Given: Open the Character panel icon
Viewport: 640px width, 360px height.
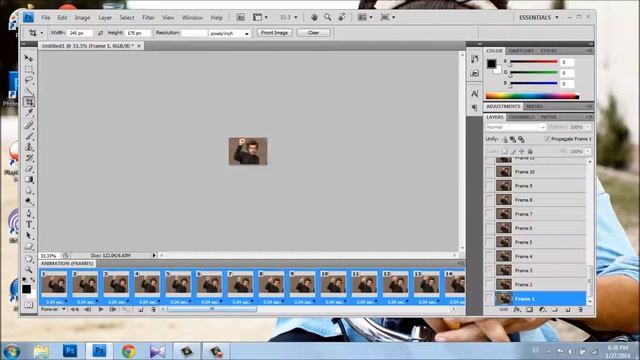Looking at the screenshot, I should 474,93.
